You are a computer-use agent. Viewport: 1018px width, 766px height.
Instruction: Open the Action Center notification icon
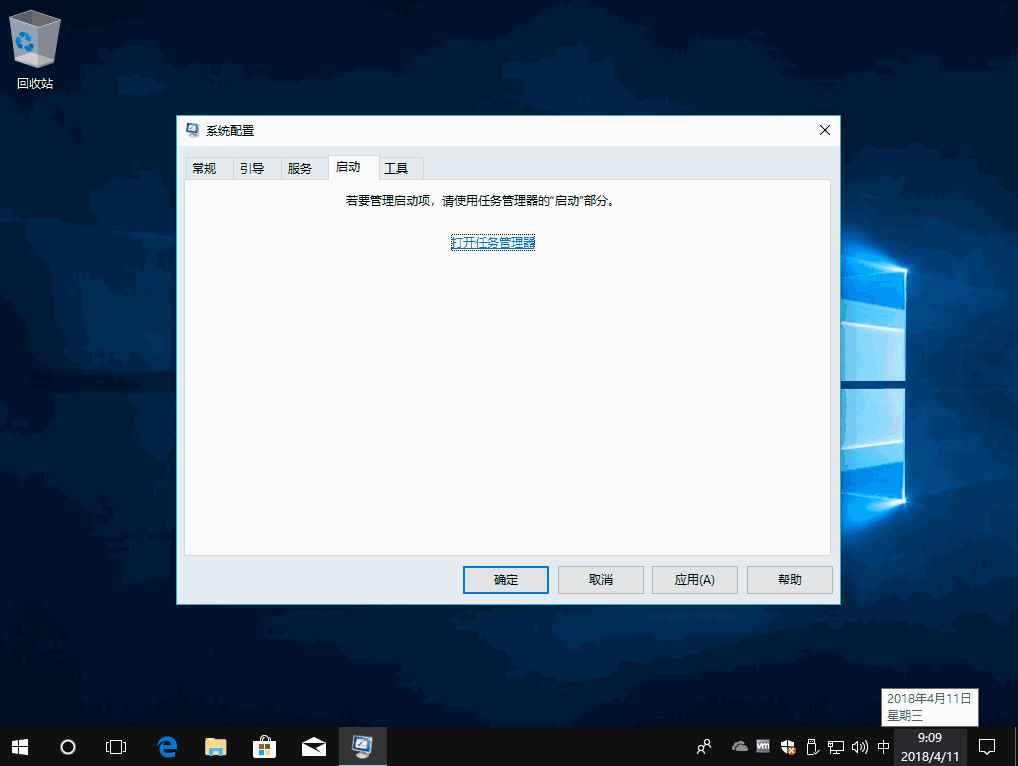[x=987, y=746]
